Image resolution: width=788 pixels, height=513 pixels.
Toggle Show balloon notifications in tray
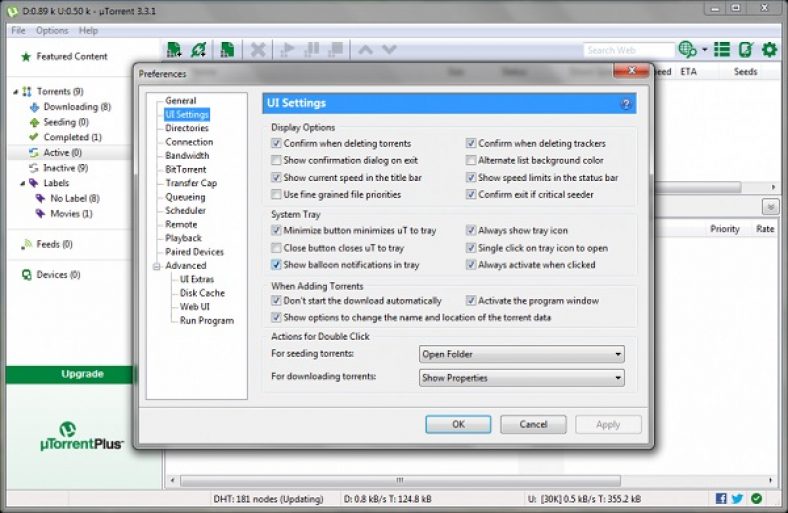pos(276,265)
